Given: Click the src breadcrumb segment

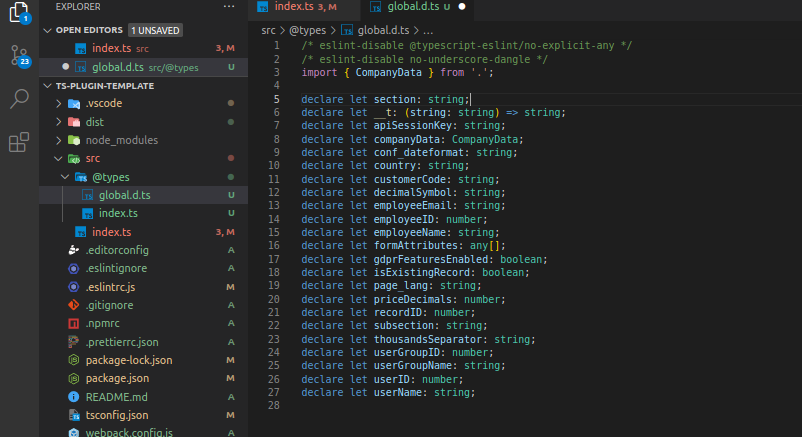Looking at the screenshot, I should (268, 30).
